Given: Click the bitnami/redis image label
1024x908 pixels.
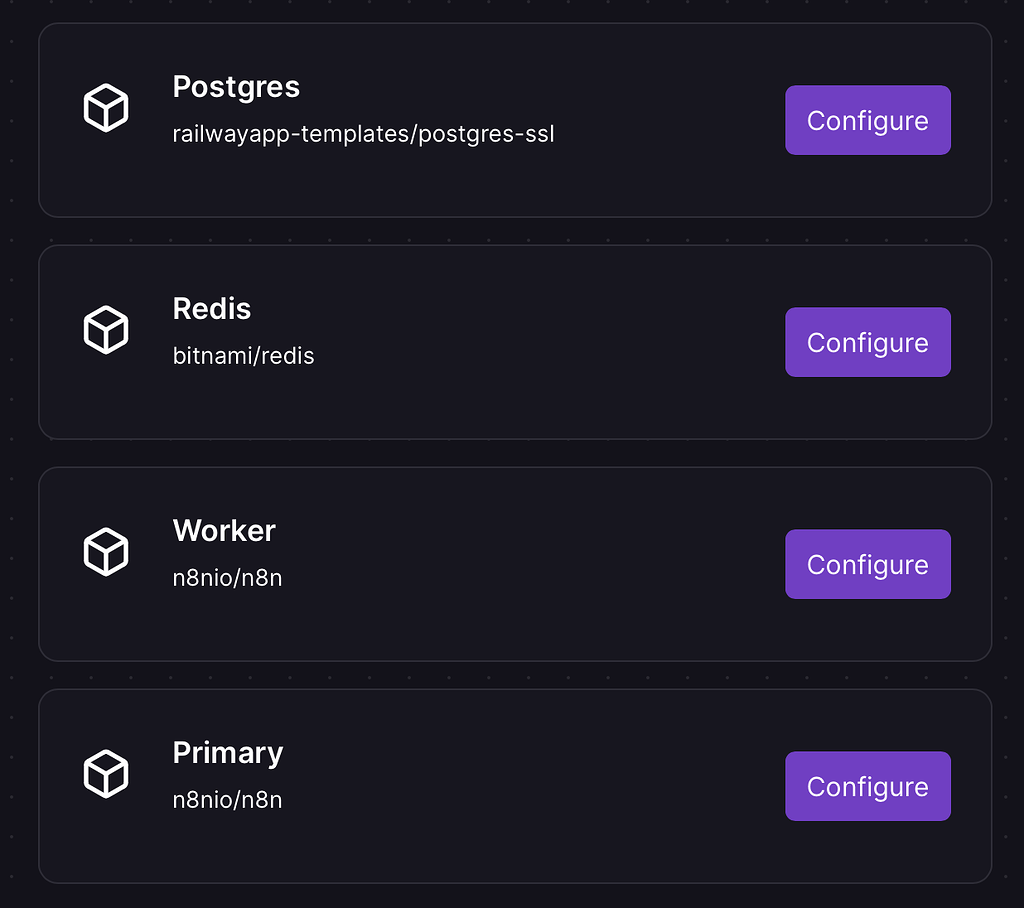Looking at the screenshot, I should tap(243, 356).
